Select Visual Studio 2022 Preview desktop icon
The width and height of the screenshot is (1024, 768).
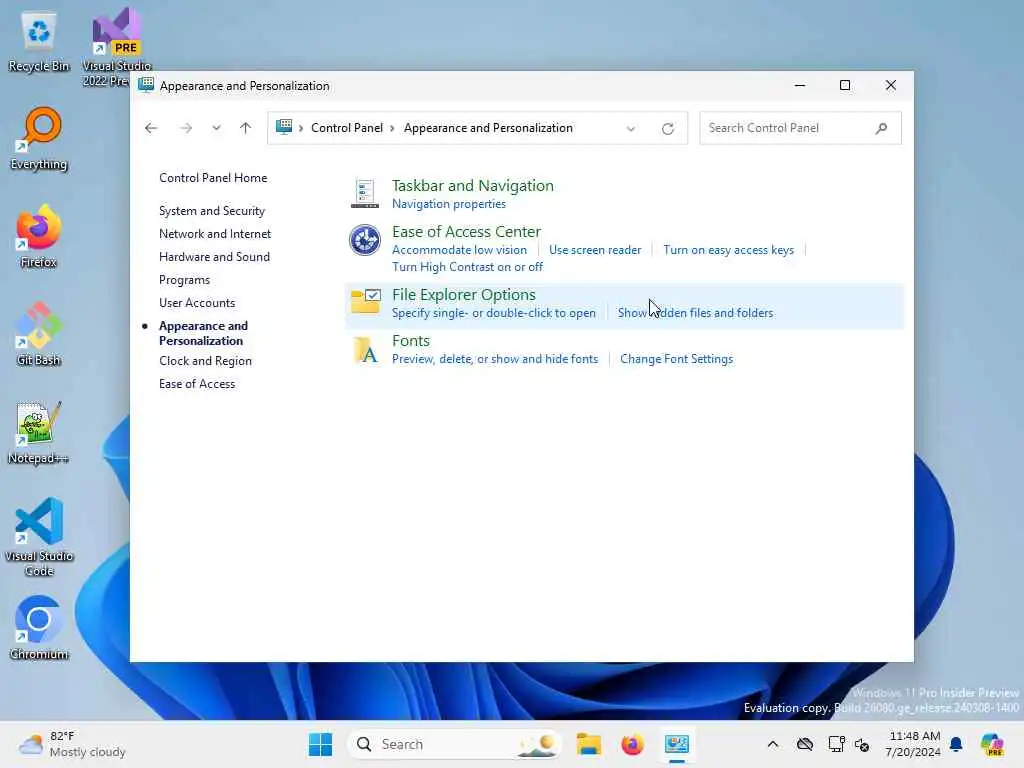point(117,47)
